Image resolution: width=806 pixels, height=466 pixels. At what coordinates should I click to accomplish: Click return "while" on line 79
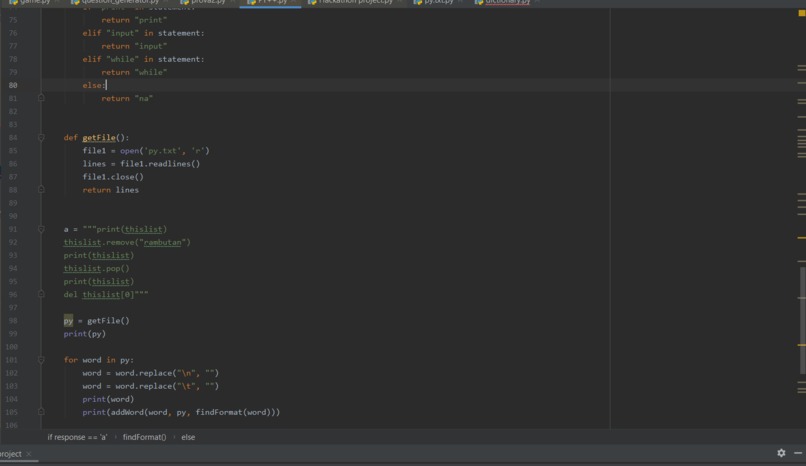[x=134, y=72]
